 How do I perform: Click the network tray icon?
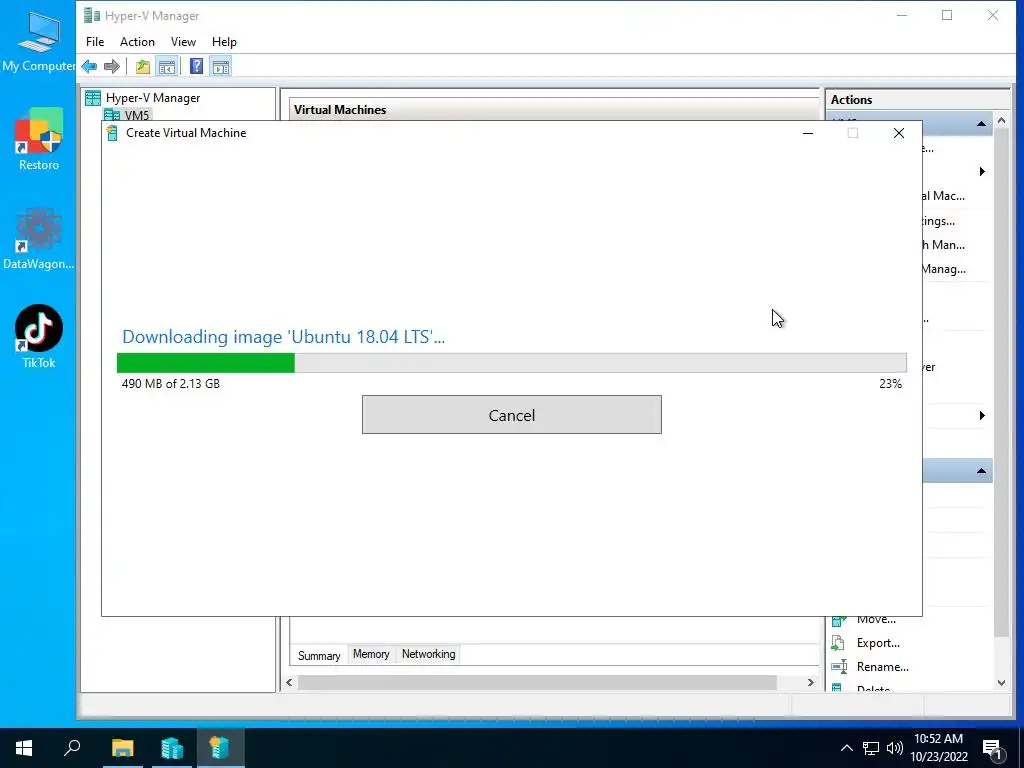point(871,748)
